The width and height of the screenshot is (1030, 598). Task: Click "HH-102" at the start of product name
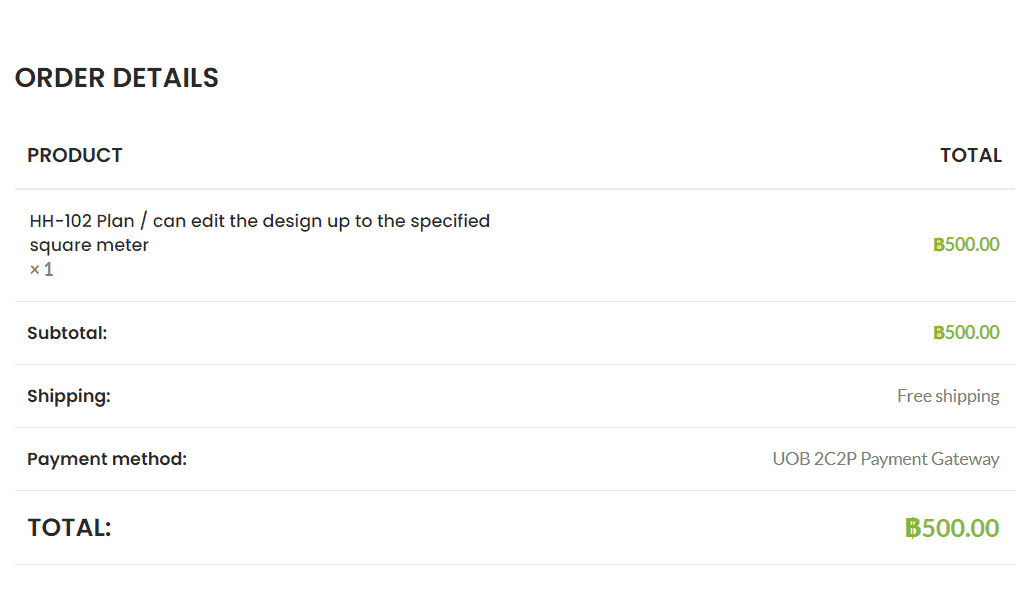[x=61, y=221]
